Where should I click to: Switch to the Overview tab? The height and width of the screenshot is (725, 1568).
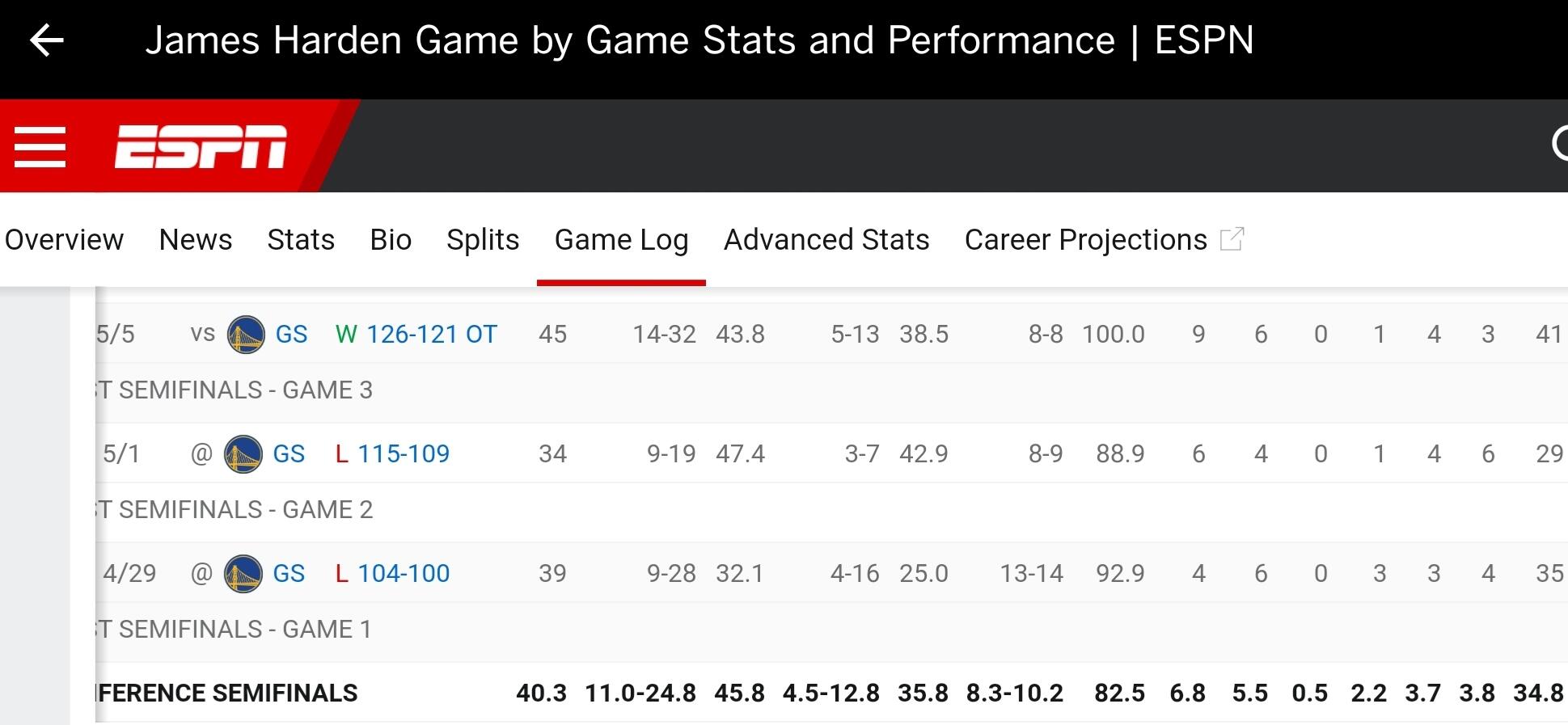click(64, 240)
